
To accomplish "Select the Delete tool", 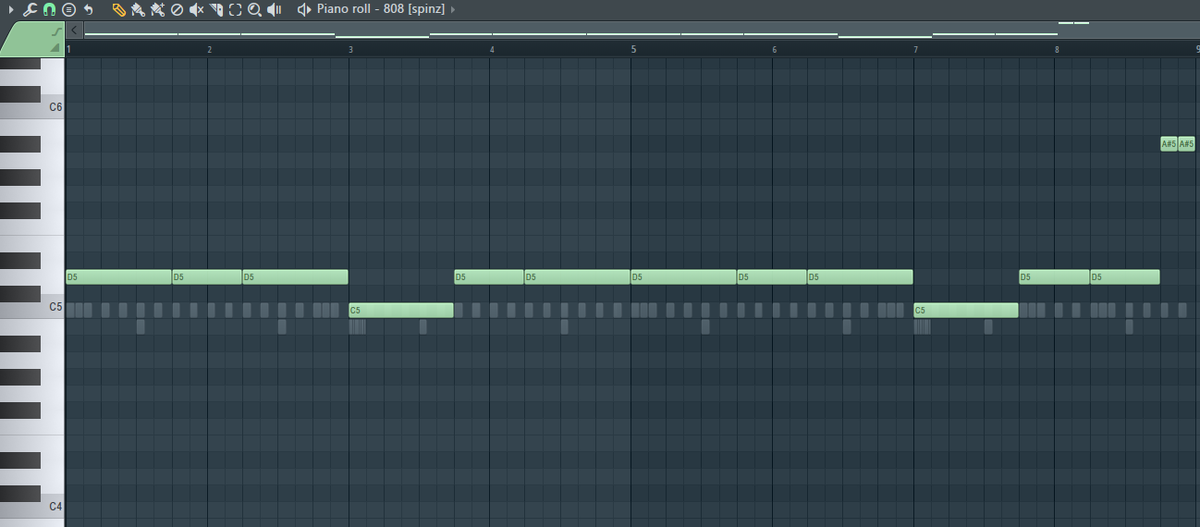I will point(177,9).
